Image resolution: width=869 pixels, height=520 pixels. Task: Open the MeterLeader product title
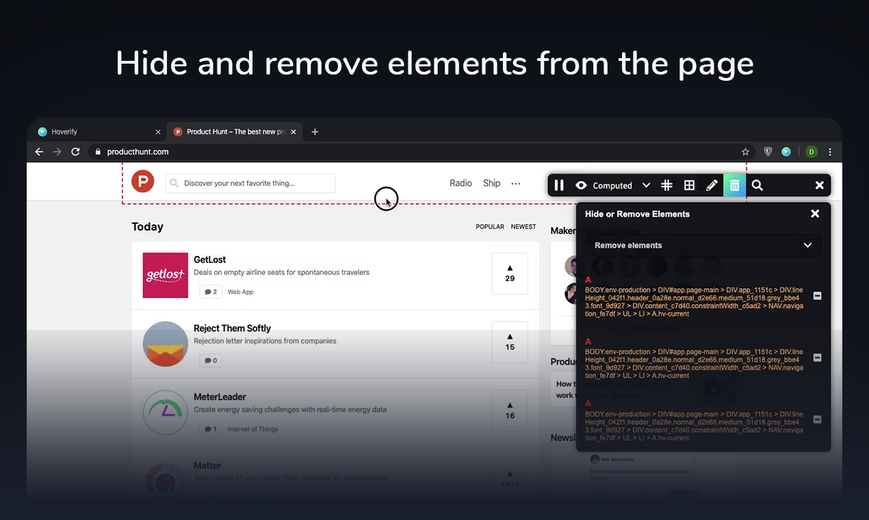(x=219, y=397)
